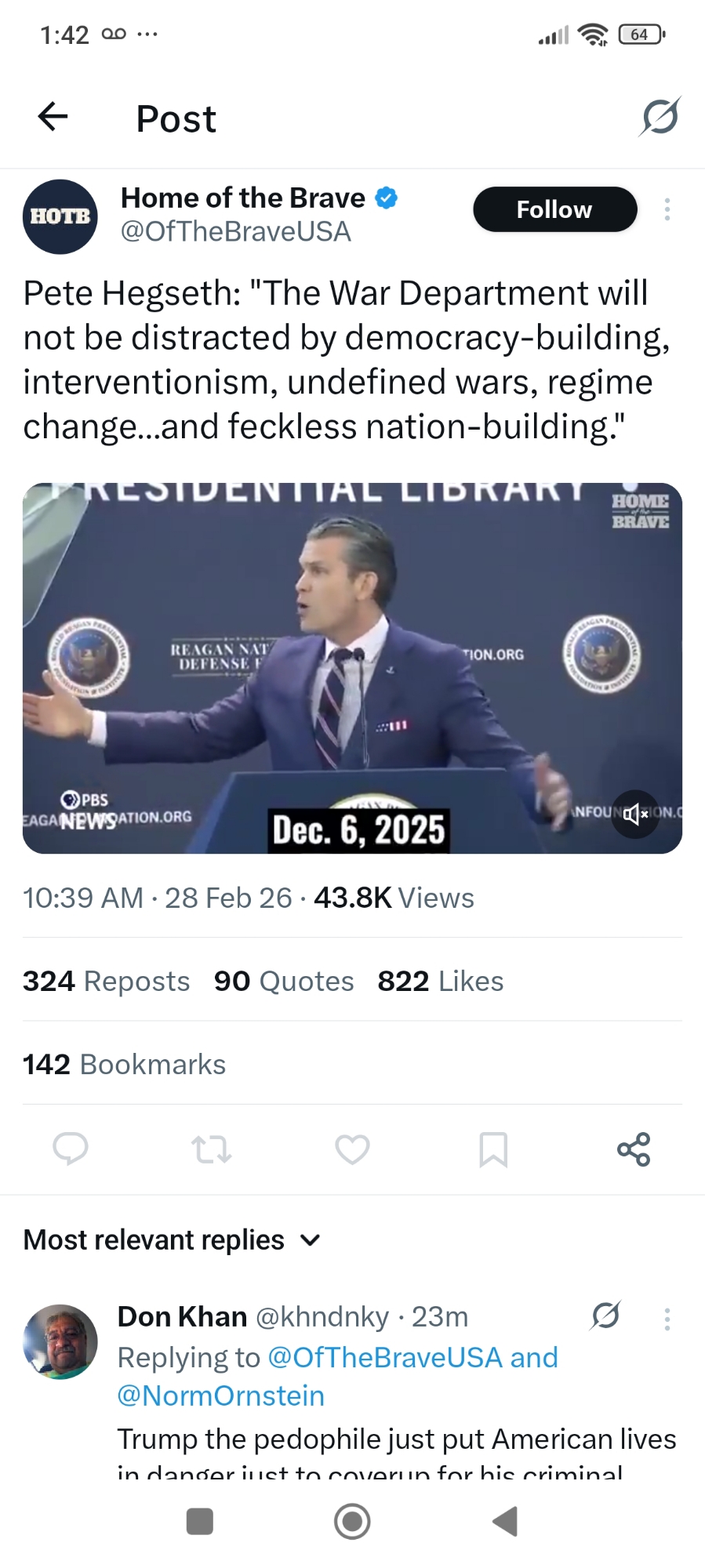Open the three-dot menu beside Follow

[667, 209]
